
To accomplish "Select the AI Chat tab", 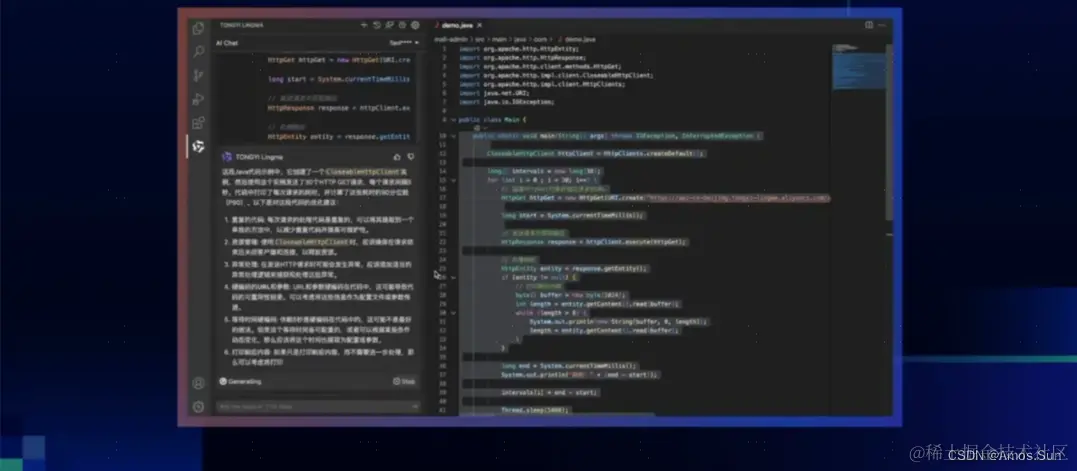I will point(227,43).
